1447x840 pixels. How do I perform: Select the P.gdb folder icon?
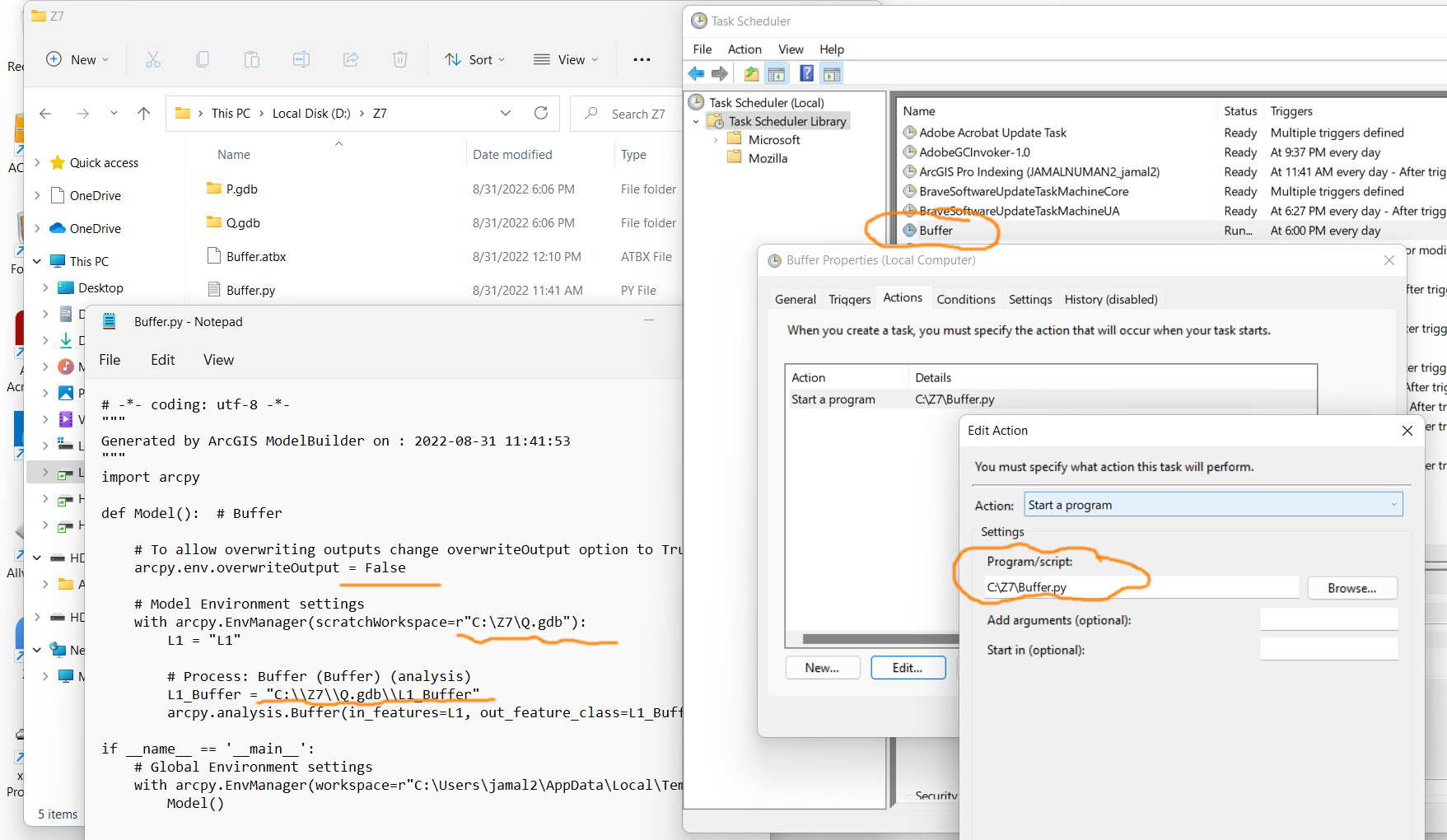click(x=214, y=189)
